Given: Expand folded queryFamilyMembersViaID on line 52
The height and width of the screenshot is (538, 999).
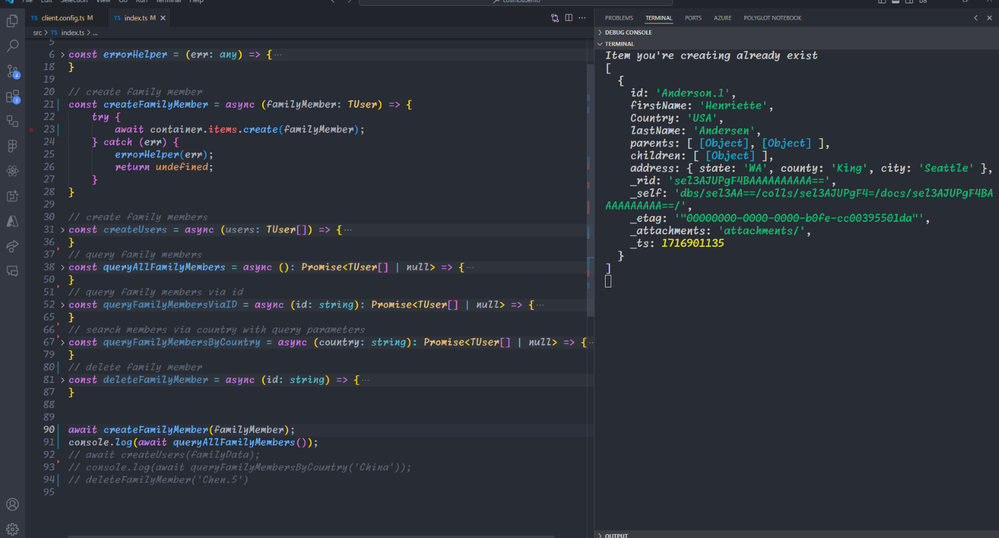Looking at the screenshot, I should 62,305.
